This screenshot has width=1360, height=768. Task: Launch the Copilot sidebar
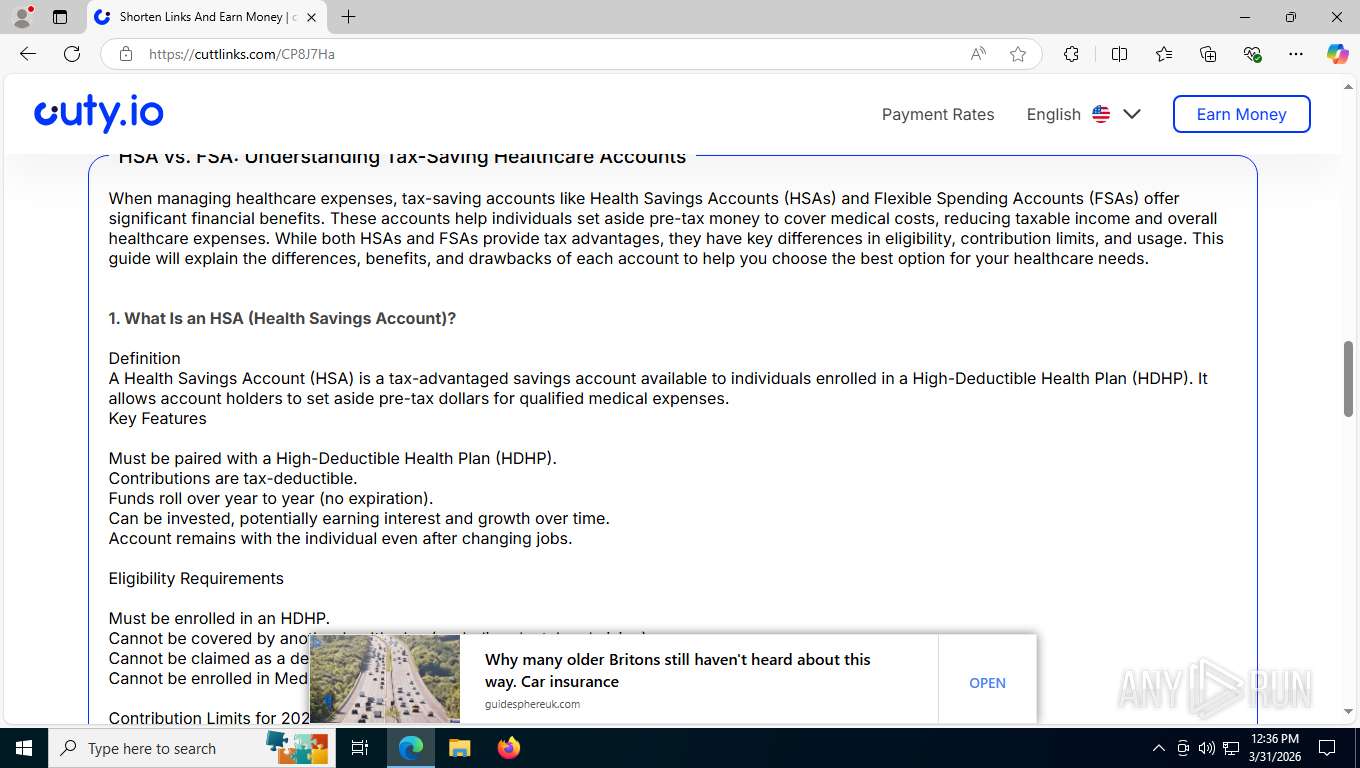point(1337,54)
